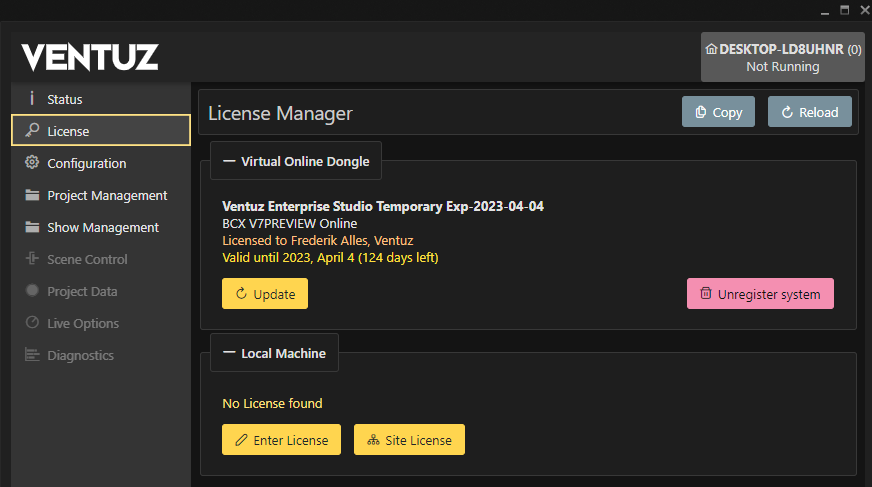
Task: Update the Virtual Online Dongle license
Action: click(x=265, y=294)
